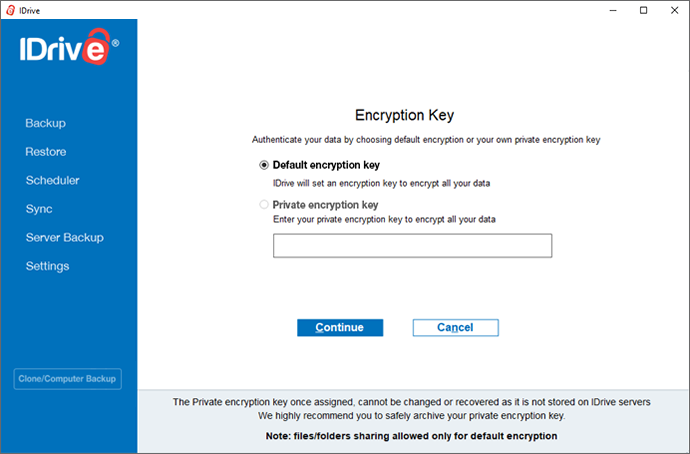Screen dimensions: 690x454
Task: Switch to the Sync section
Action: (x=39, y=209)
